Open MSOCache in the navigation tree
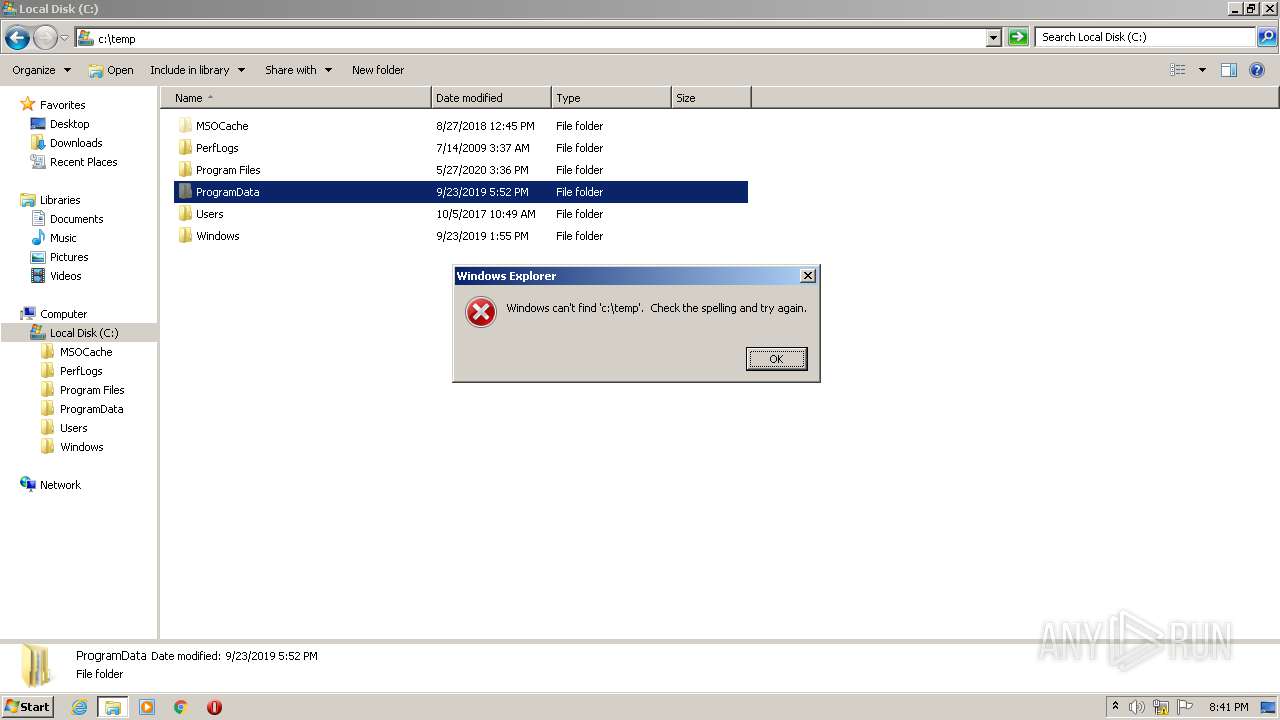The width and height of the screenshot is (1280, 720). (x=86, y=352)
